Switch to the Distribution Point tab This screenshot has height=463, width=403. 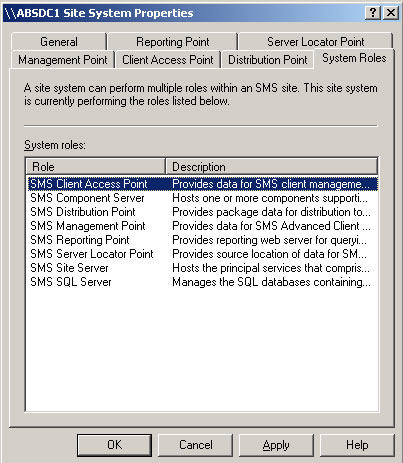[x=267, y=60]
